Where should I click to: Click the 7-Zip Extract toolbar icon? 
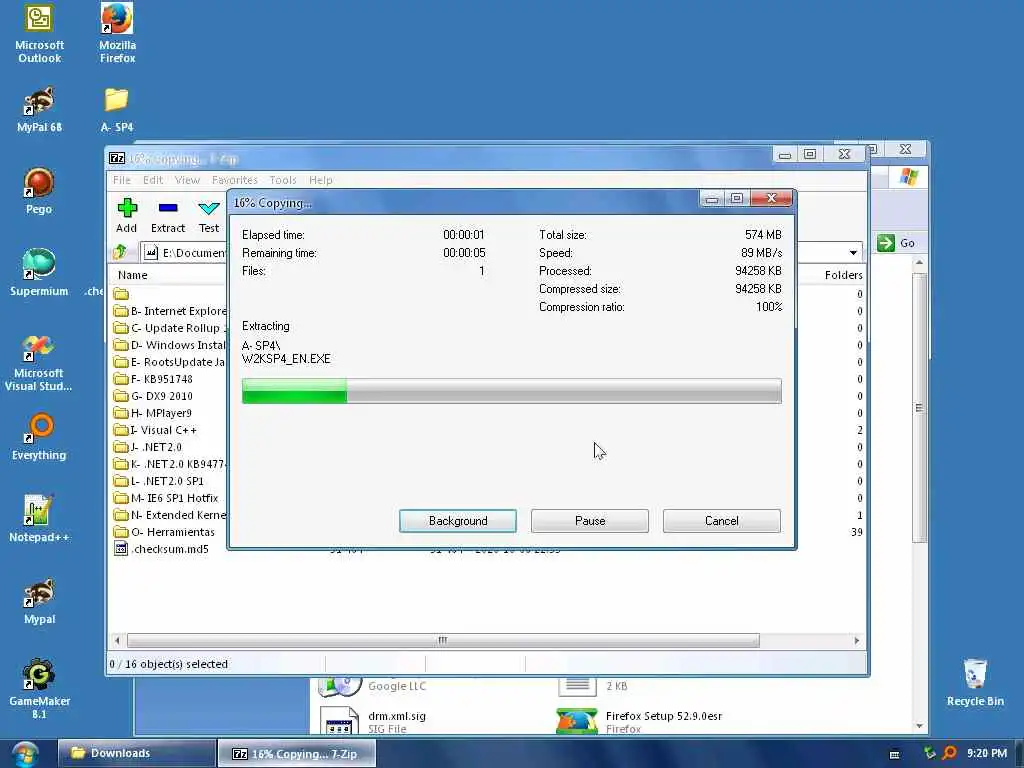pyautogui.click(x=168, y=216)
